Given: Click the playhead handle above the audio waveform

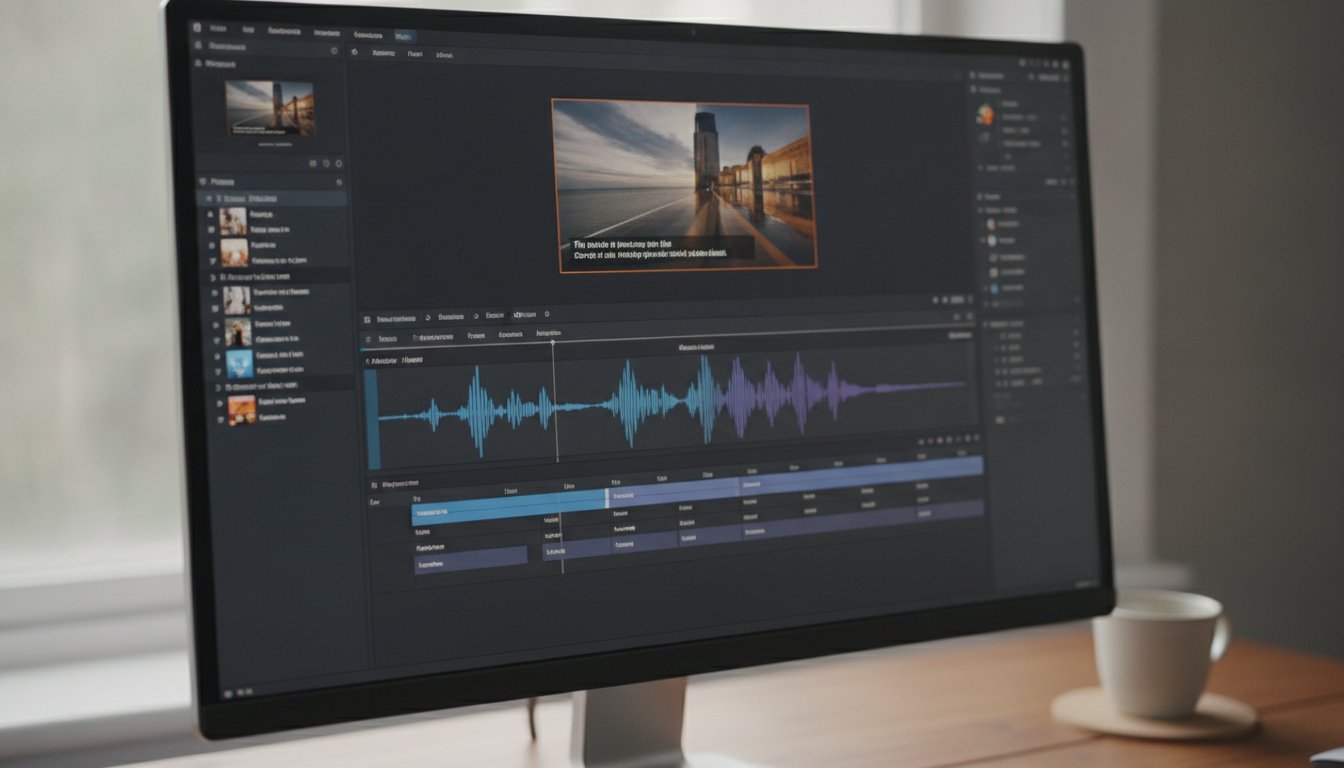Looking at the screenshot, I should coord(552,343).
